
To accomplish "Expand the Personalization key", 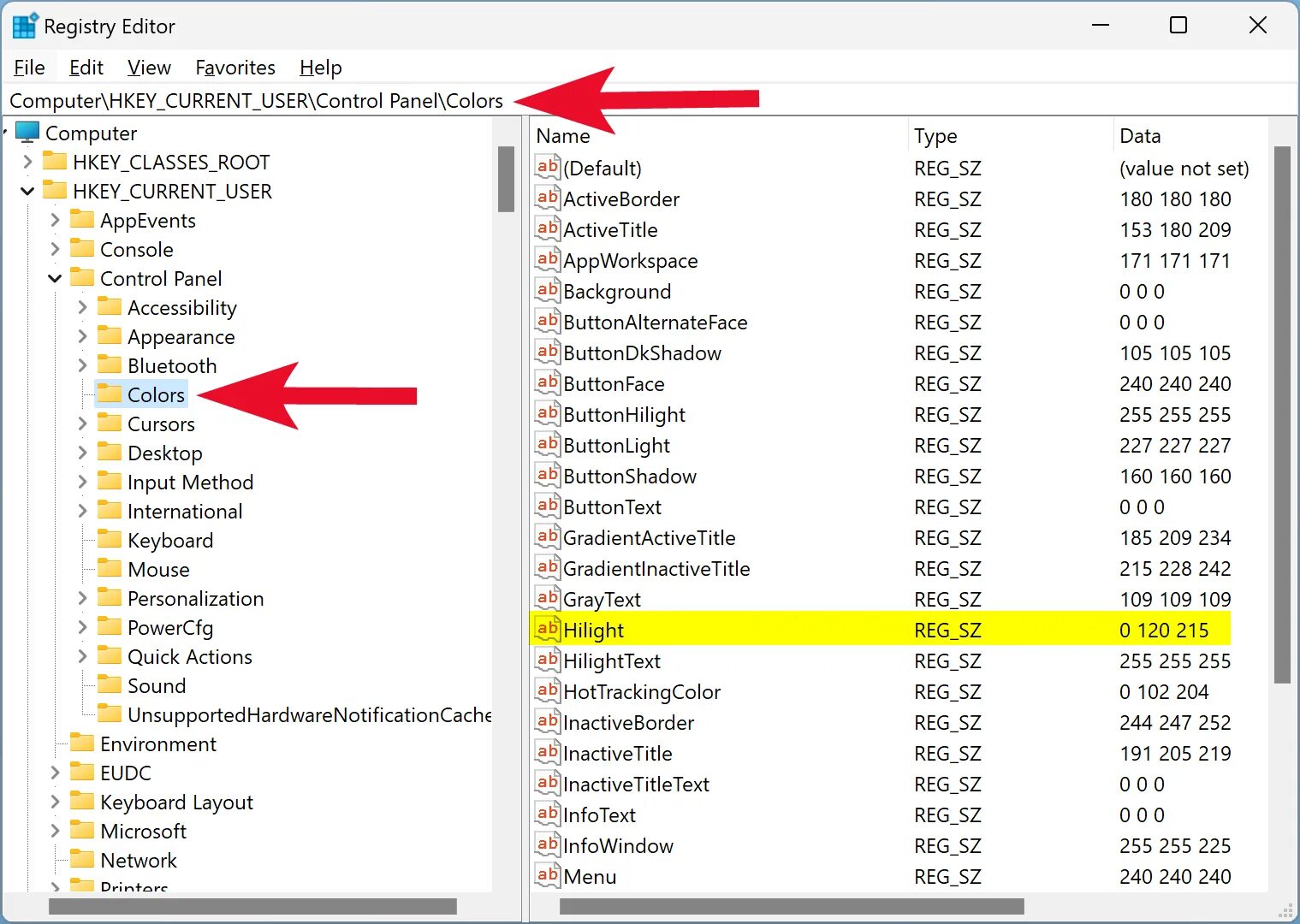I will tap(82, 598).
